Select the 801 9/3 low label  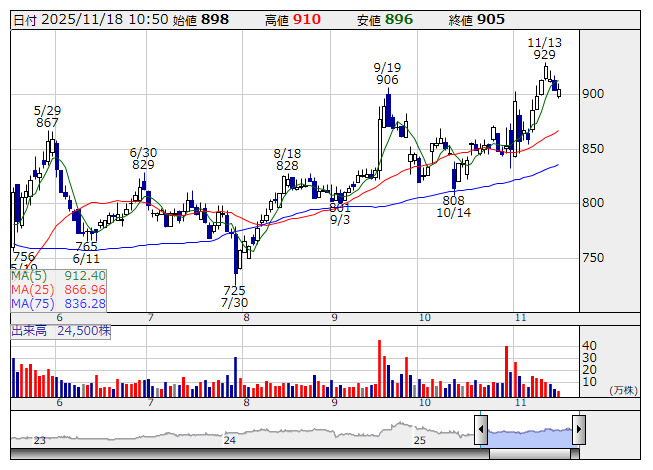[340, 214]
